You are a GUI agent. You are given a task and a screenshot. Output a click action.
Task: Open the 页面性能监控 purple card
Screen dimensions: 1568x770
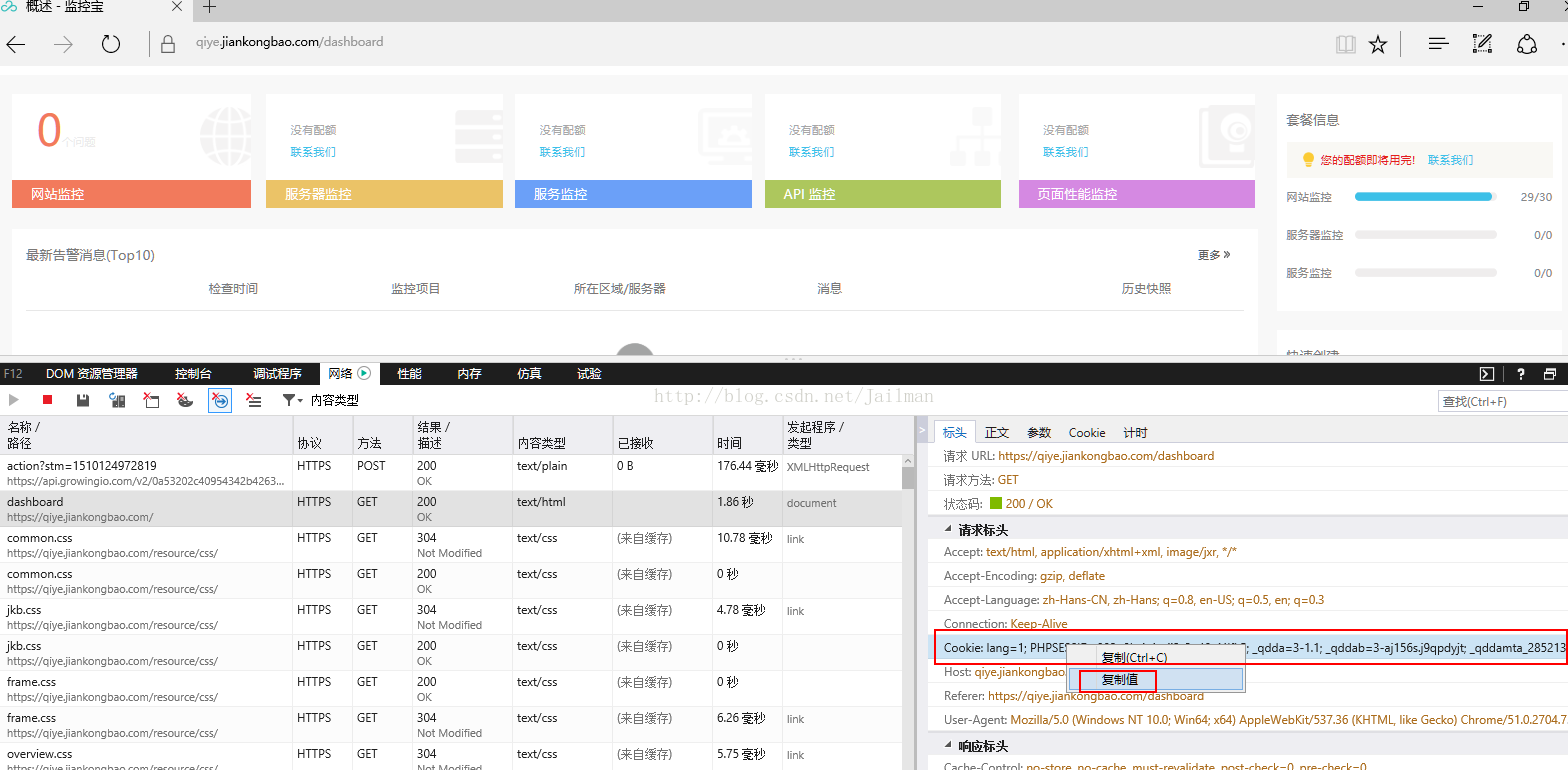[1137, 151]
